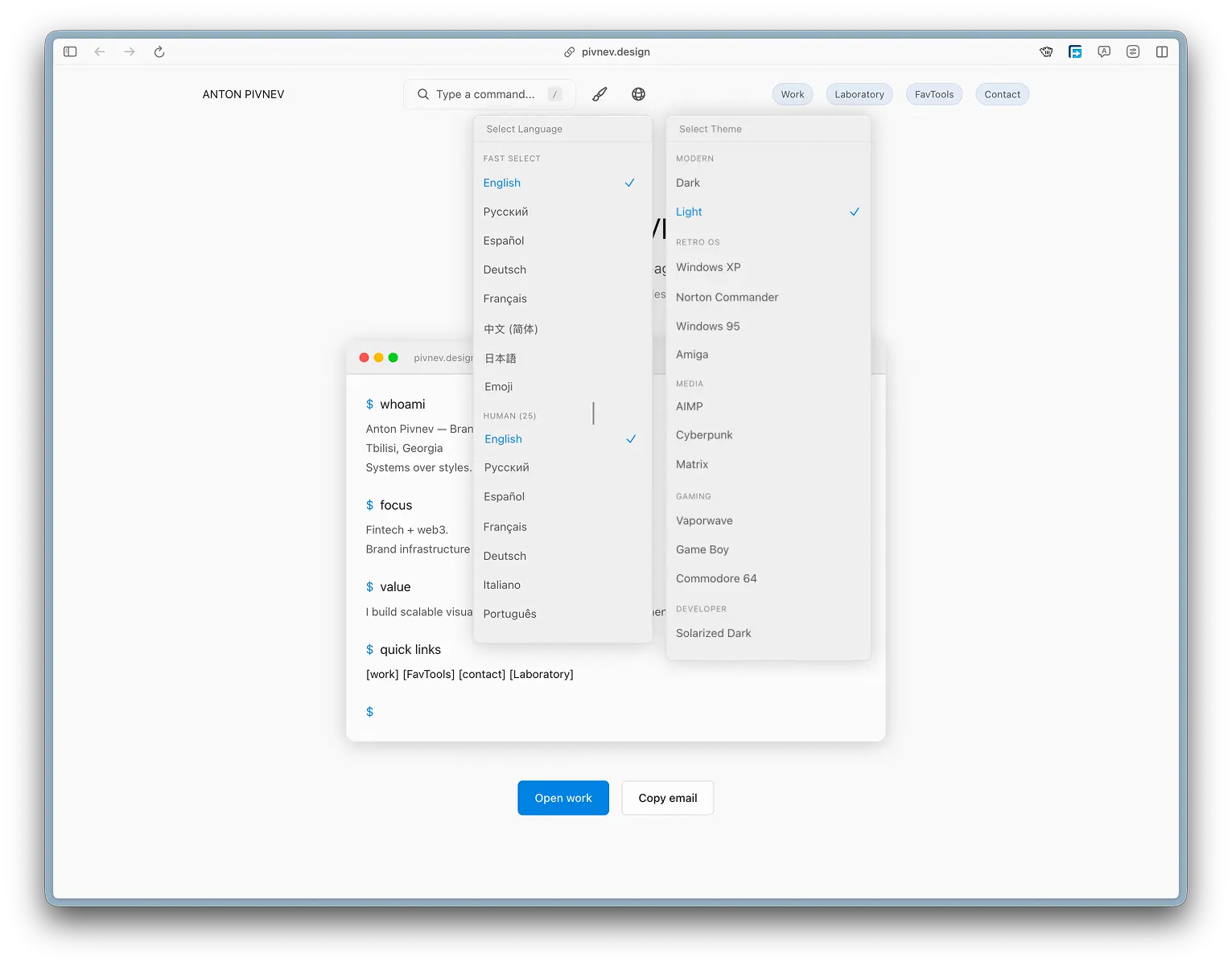Toggle the browser sidebar icon
This screenshot has width=1232, height=966.
[x=69, y=51]
